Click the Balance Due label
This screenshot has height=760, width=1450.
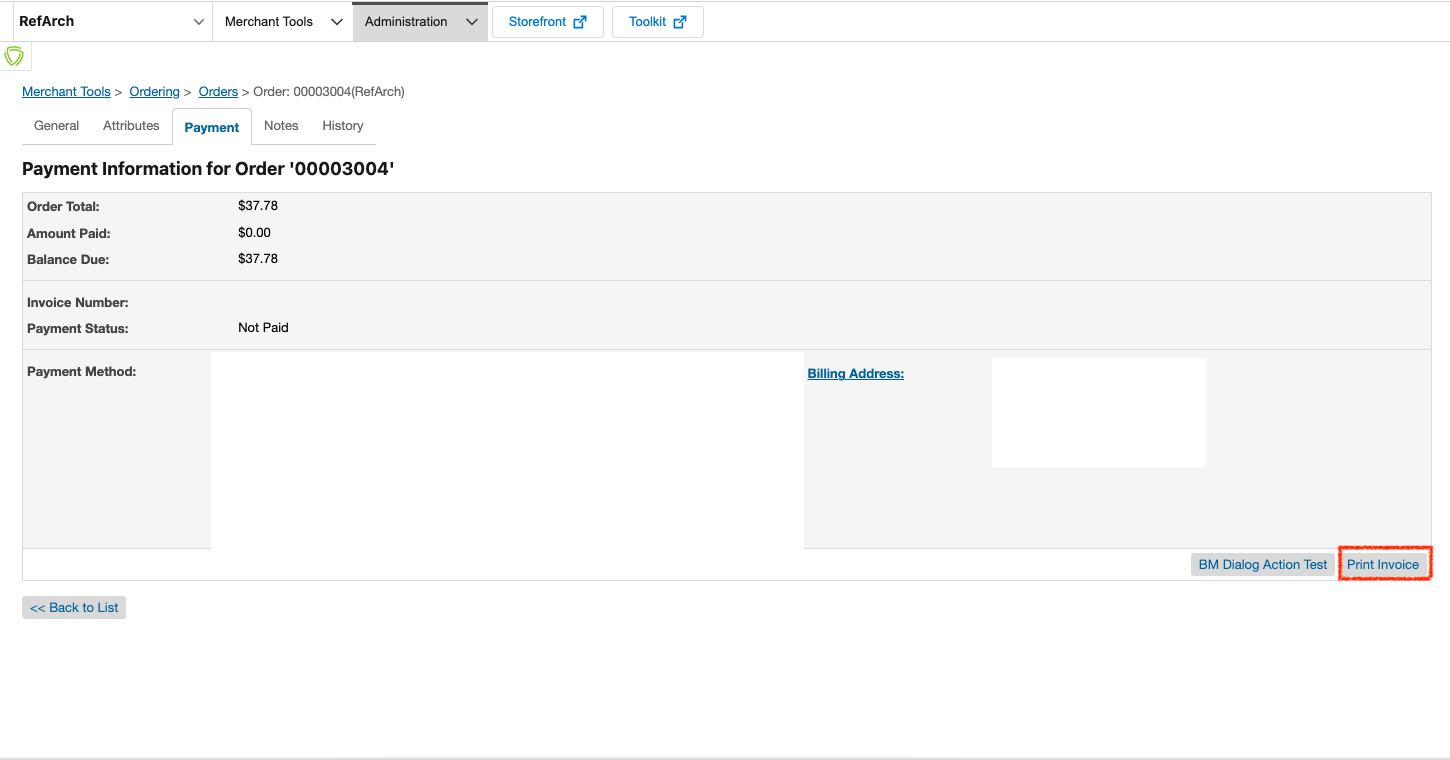coord(68,260)
